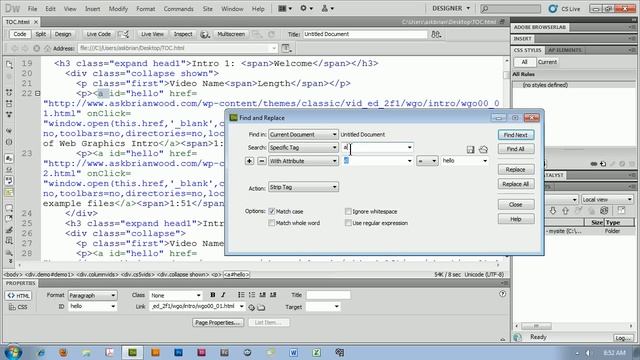Toggle Live View mode
640x360 pixels.
pos(152,34)
